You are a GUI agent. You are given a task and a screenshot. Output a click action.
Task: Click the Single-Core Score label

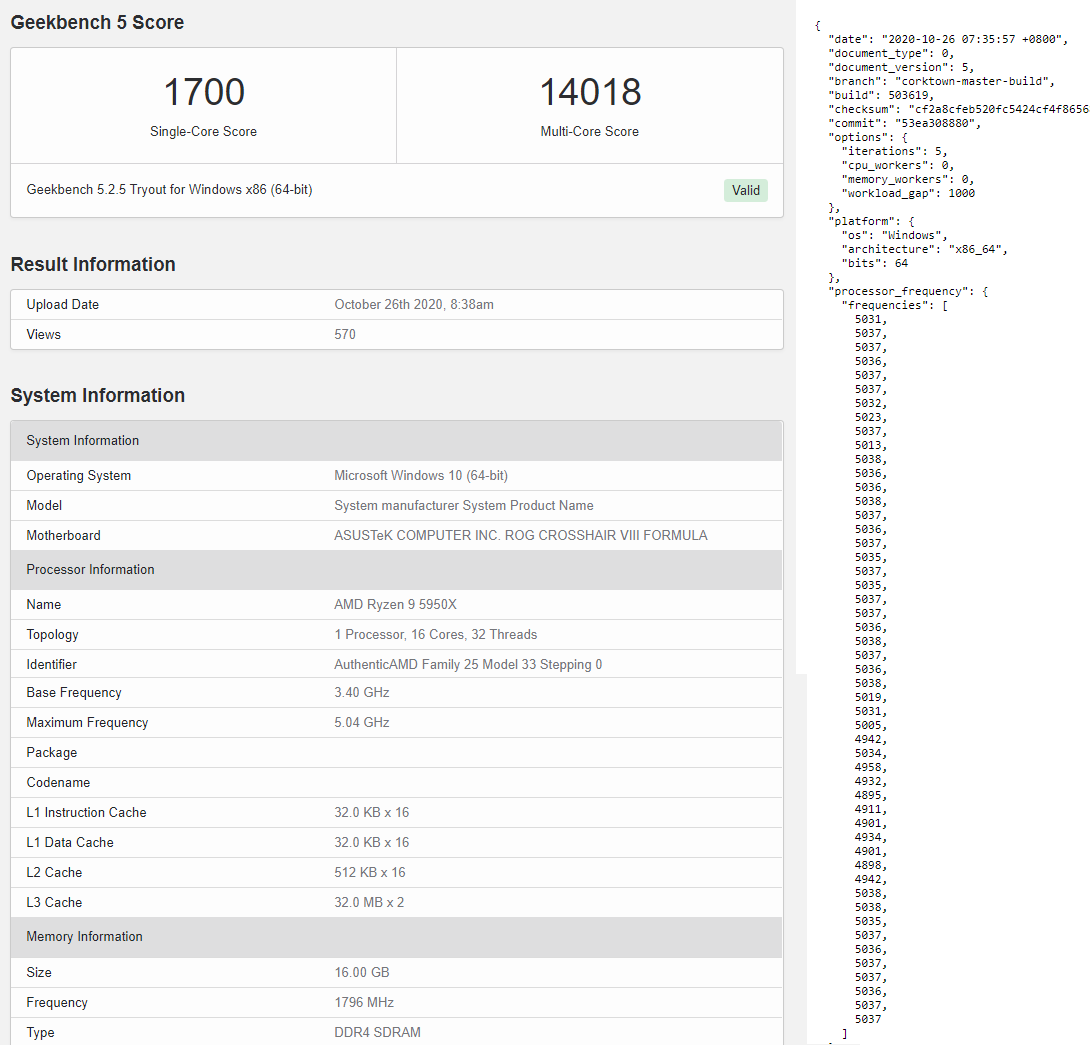(204, 131)
